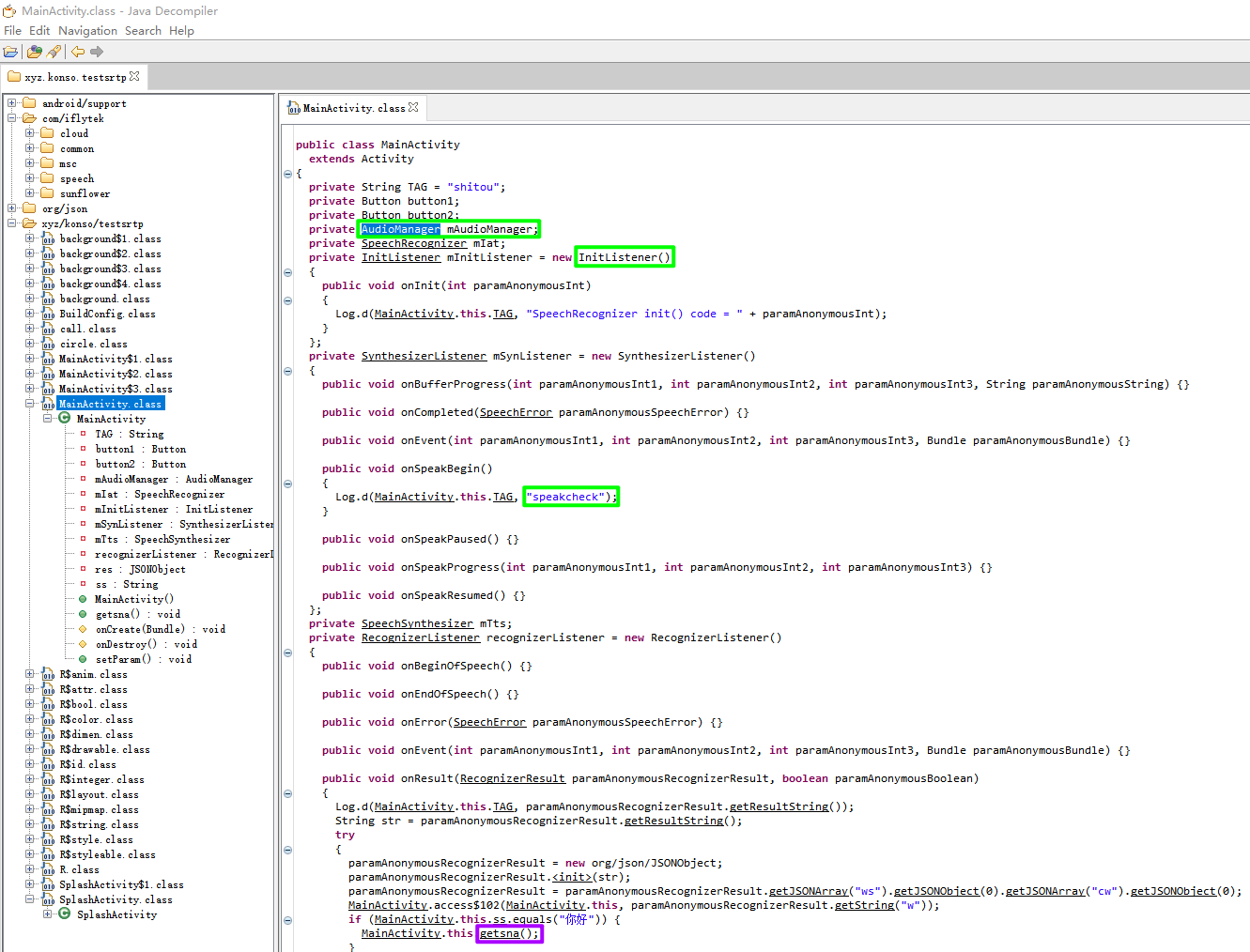Click the SplashActivity$1.class file icon
Screen dimensions: 1250x952
47,884
